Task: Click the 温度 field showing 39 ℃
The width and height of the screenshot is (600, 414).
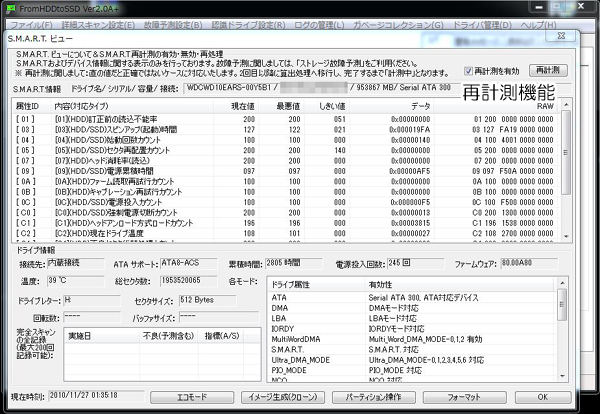Action: pyautogui.click(x=75, y=281)
